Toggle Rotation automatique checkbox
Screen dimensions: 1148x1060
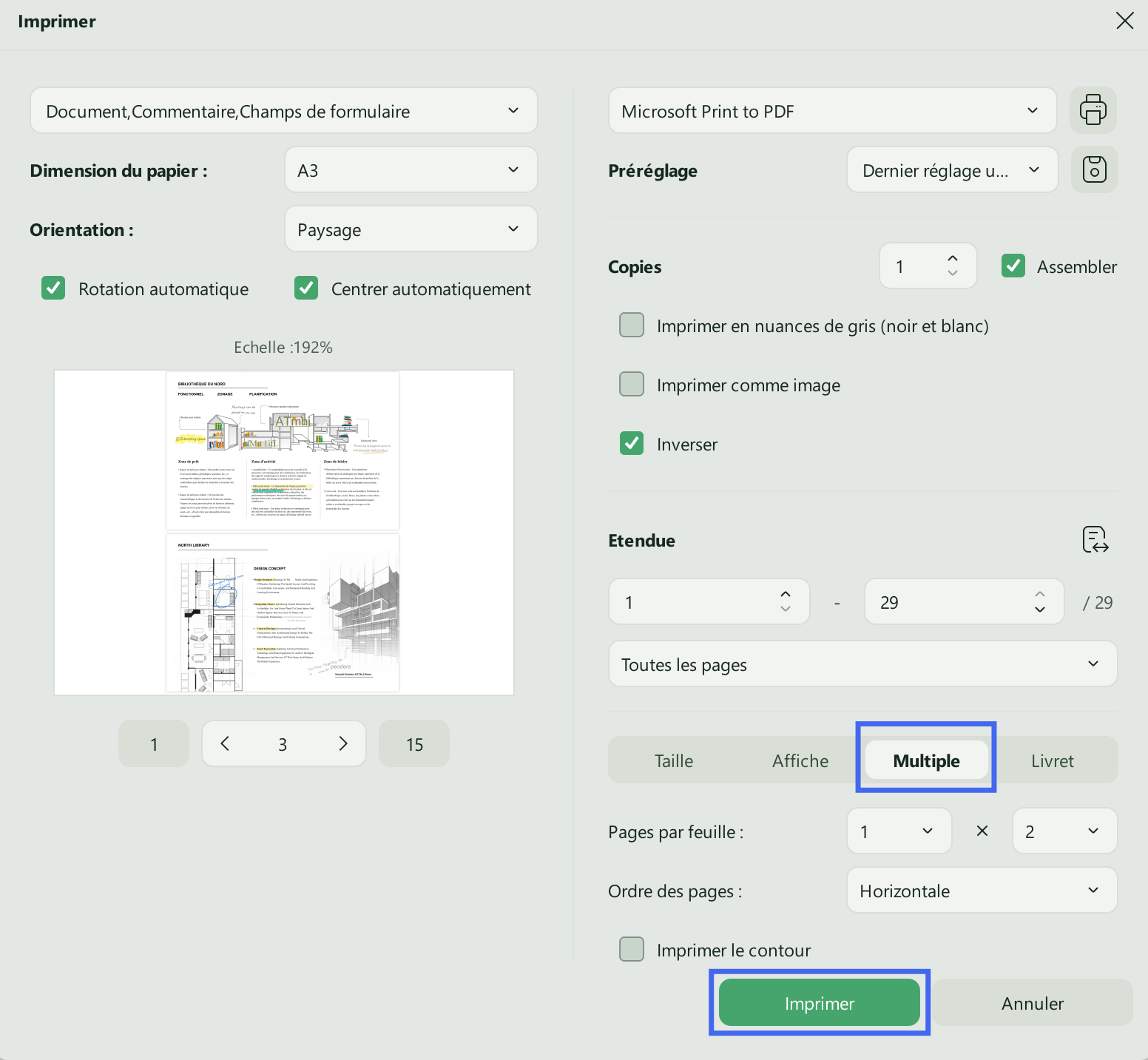[53, 288]
